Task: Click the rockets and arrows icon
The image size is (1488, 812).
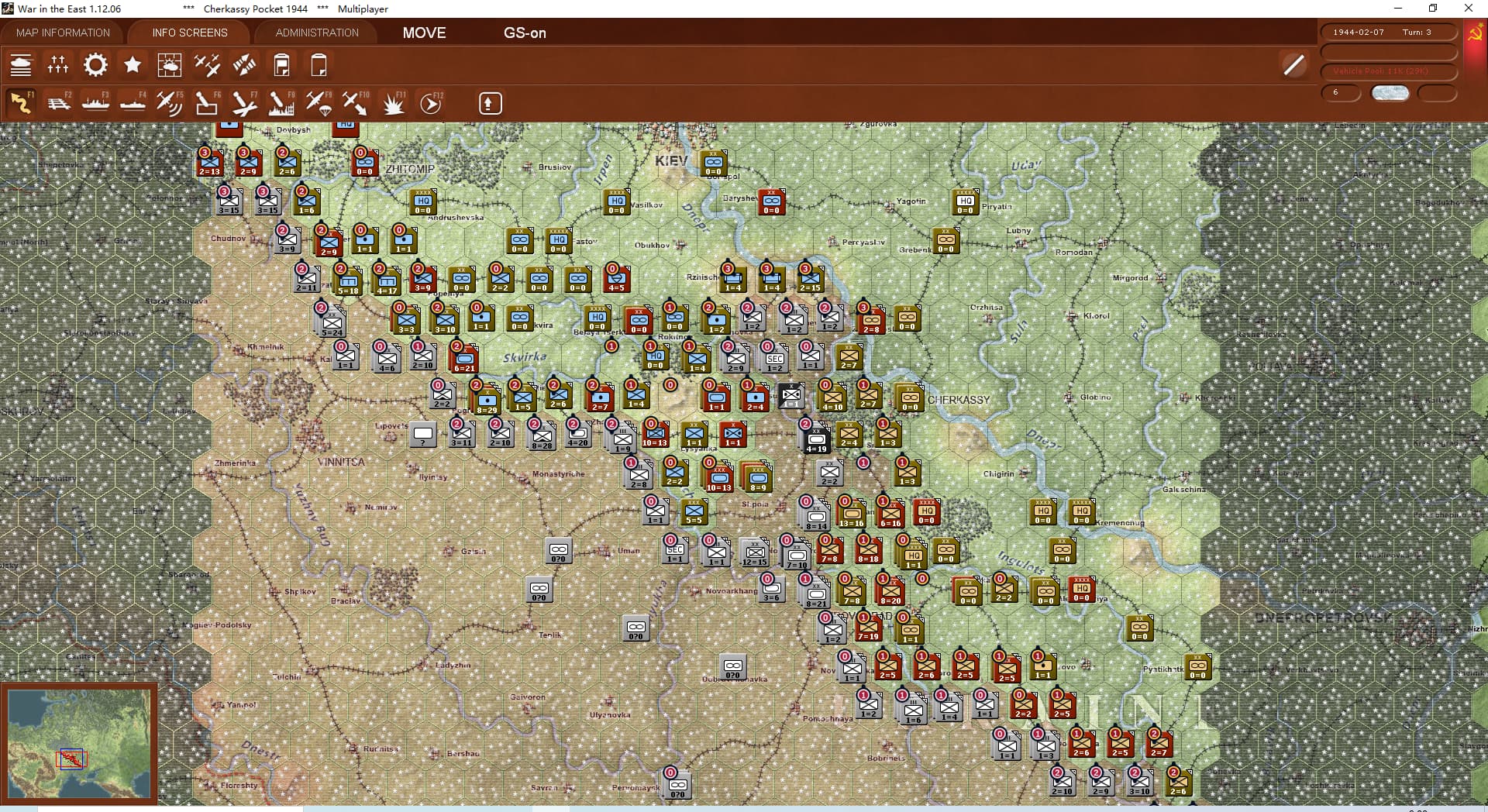Action: tap(244, 65)
